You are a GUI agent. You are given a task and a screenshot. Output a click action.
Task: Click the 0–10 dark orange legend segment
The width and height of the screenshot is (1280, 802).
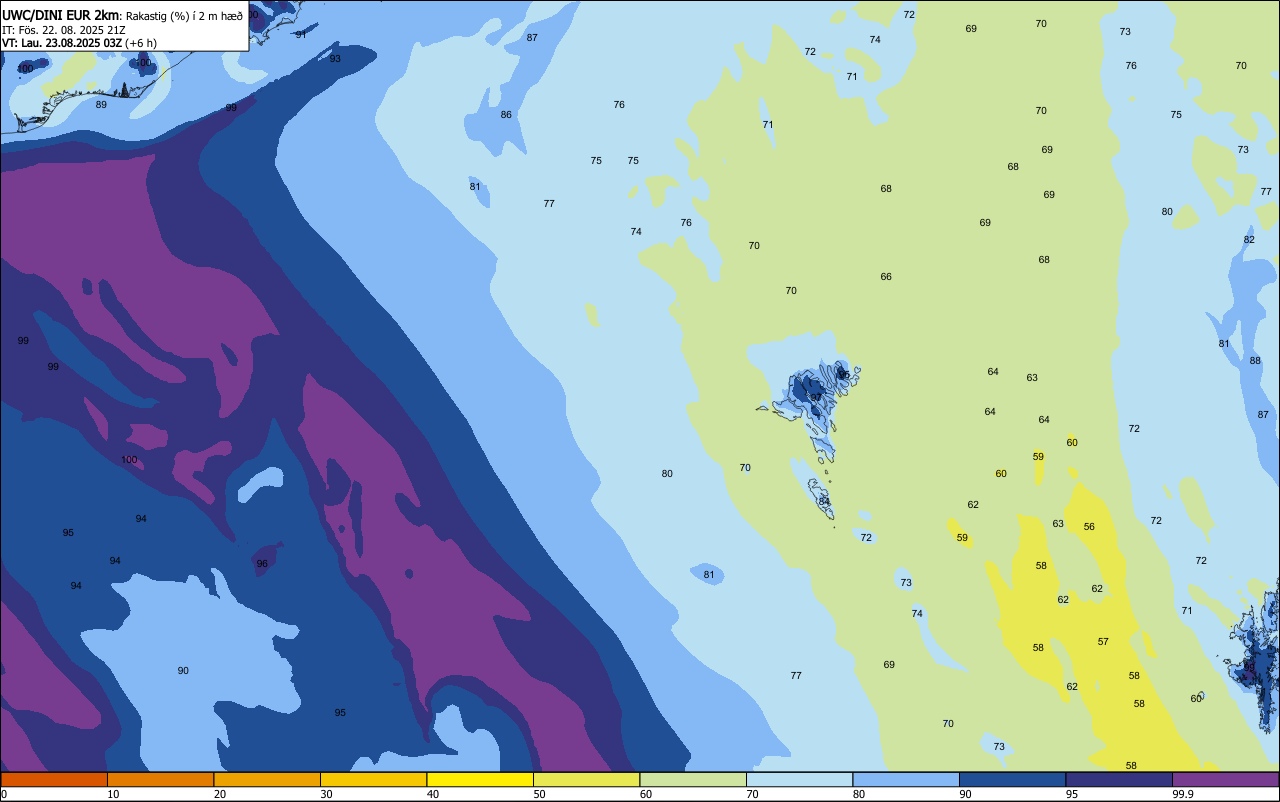[x=54, y=779]
